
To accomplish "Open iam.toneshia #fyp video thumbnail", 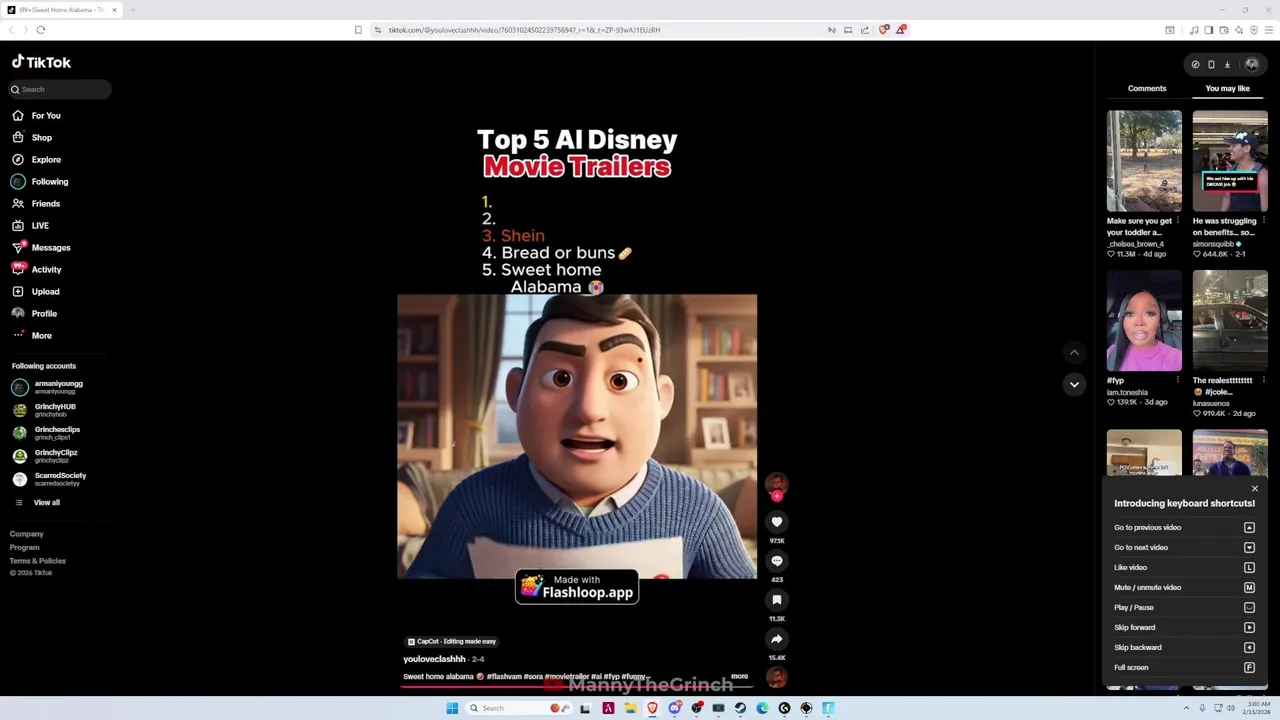I will click(x=1144, y=321).
